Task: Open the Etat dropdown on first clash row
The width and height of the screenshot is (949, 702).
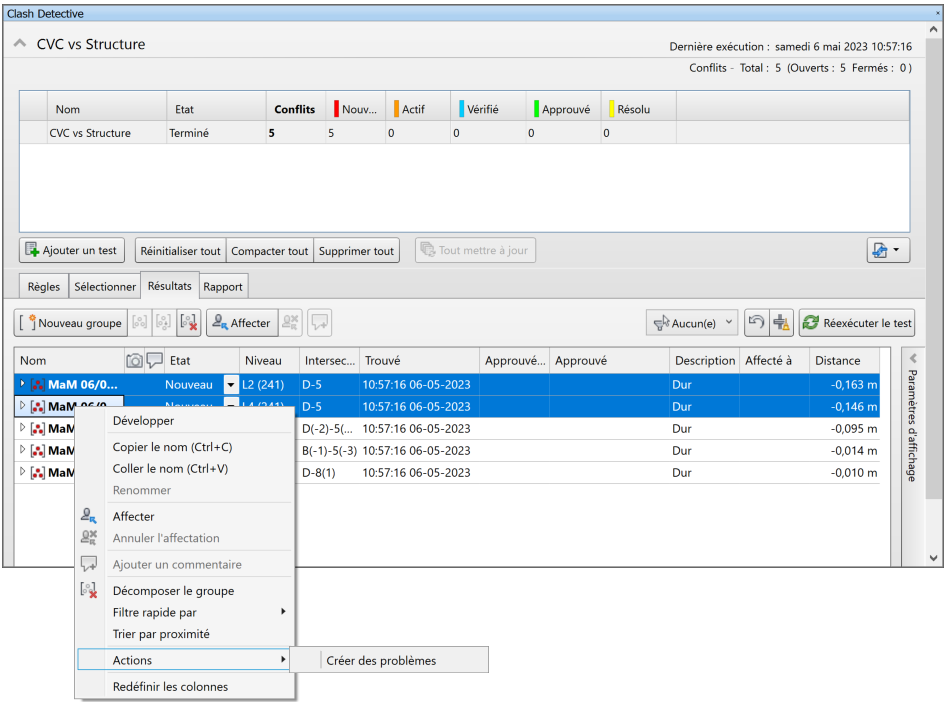Action: [231, 384]
